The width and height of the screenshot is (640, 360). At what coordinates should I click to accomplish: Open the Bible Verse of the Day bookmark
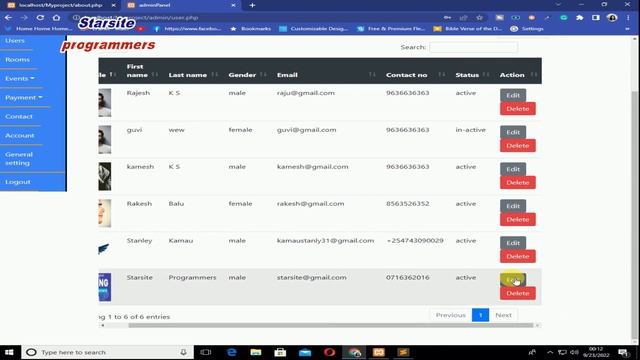pos(468,29)
